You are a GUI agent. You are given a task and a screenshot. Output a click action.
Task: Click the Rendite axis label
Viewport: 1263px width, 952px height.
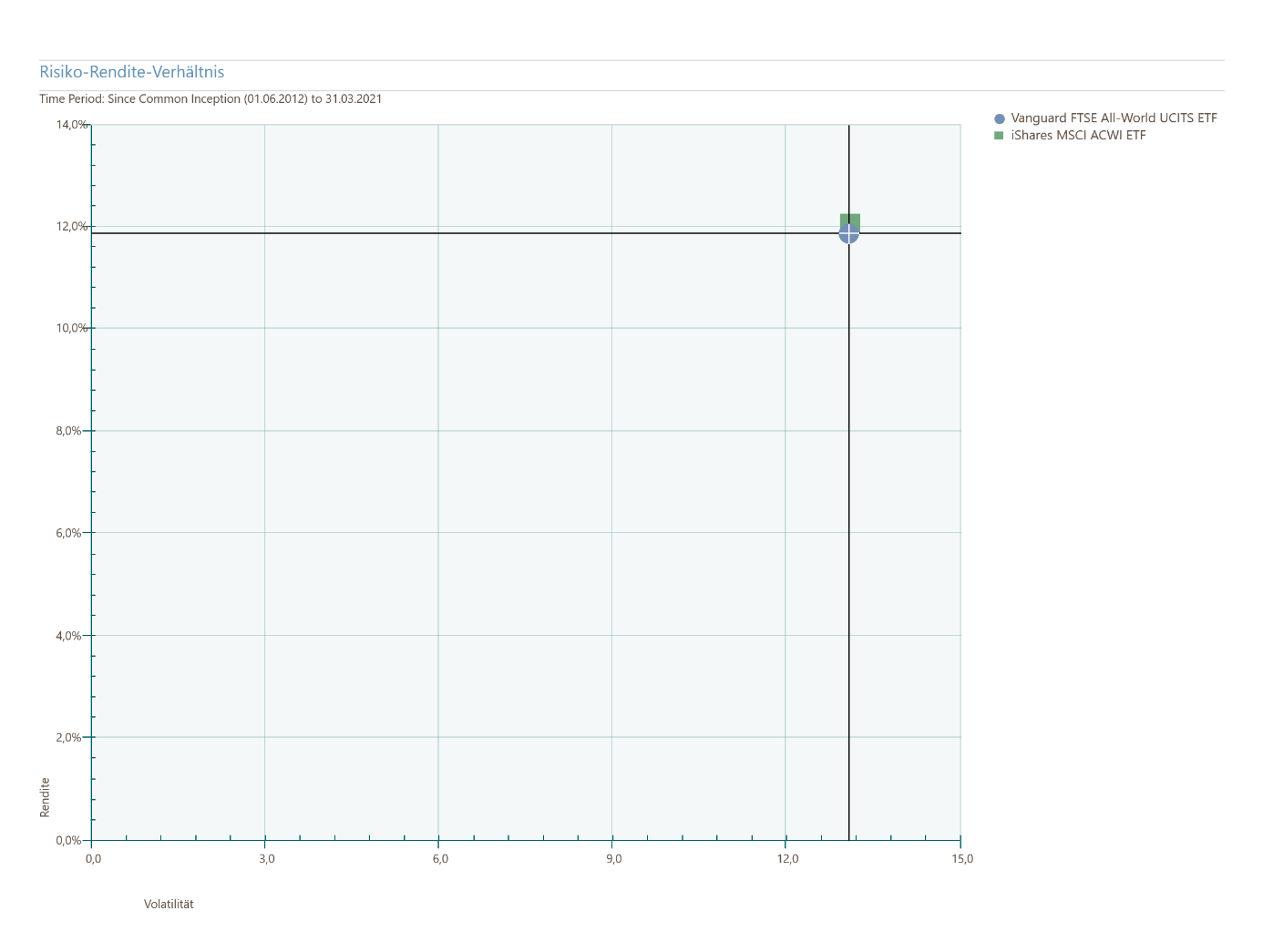(x=46, y=797)
